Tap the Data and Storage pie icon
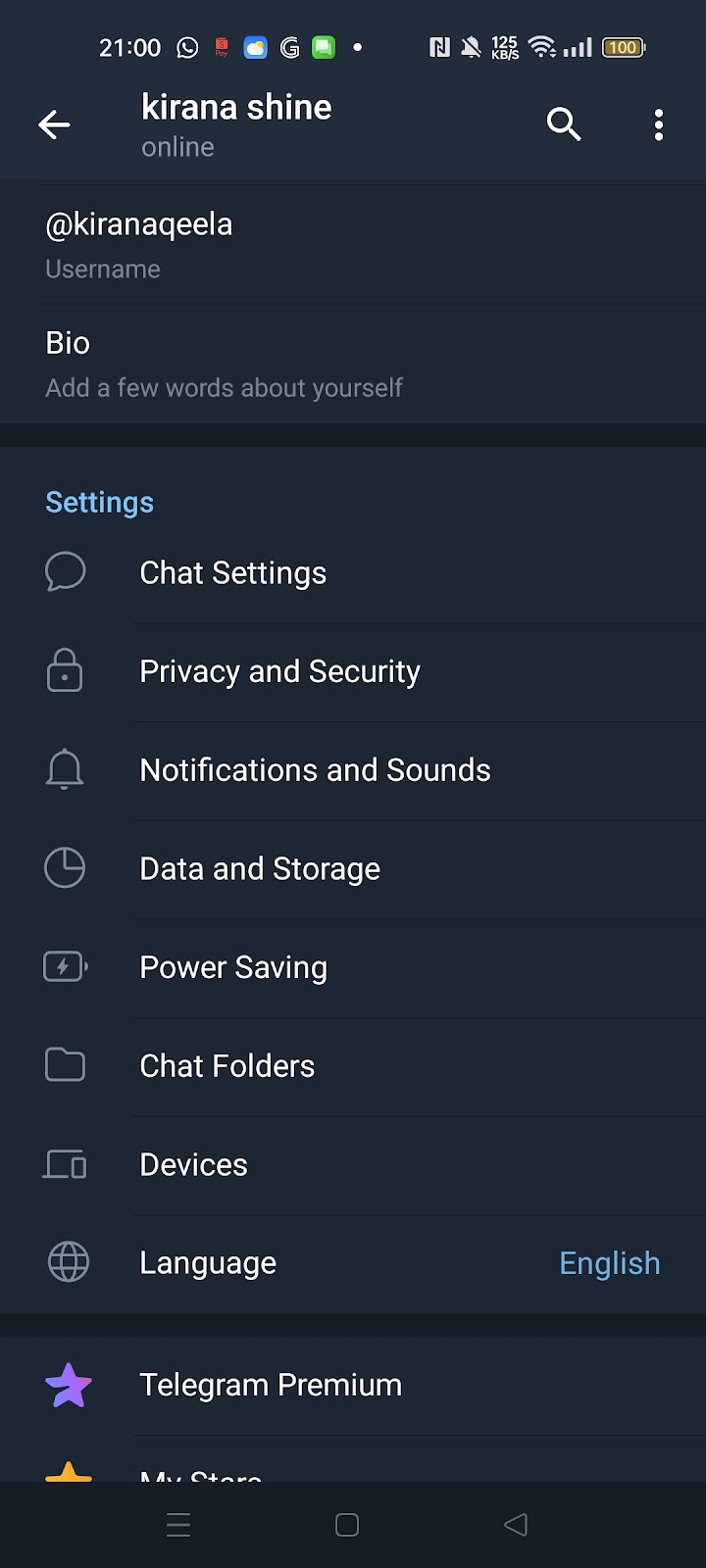The width and height of the screenshot is (706, 1568). tap(65, 868)
